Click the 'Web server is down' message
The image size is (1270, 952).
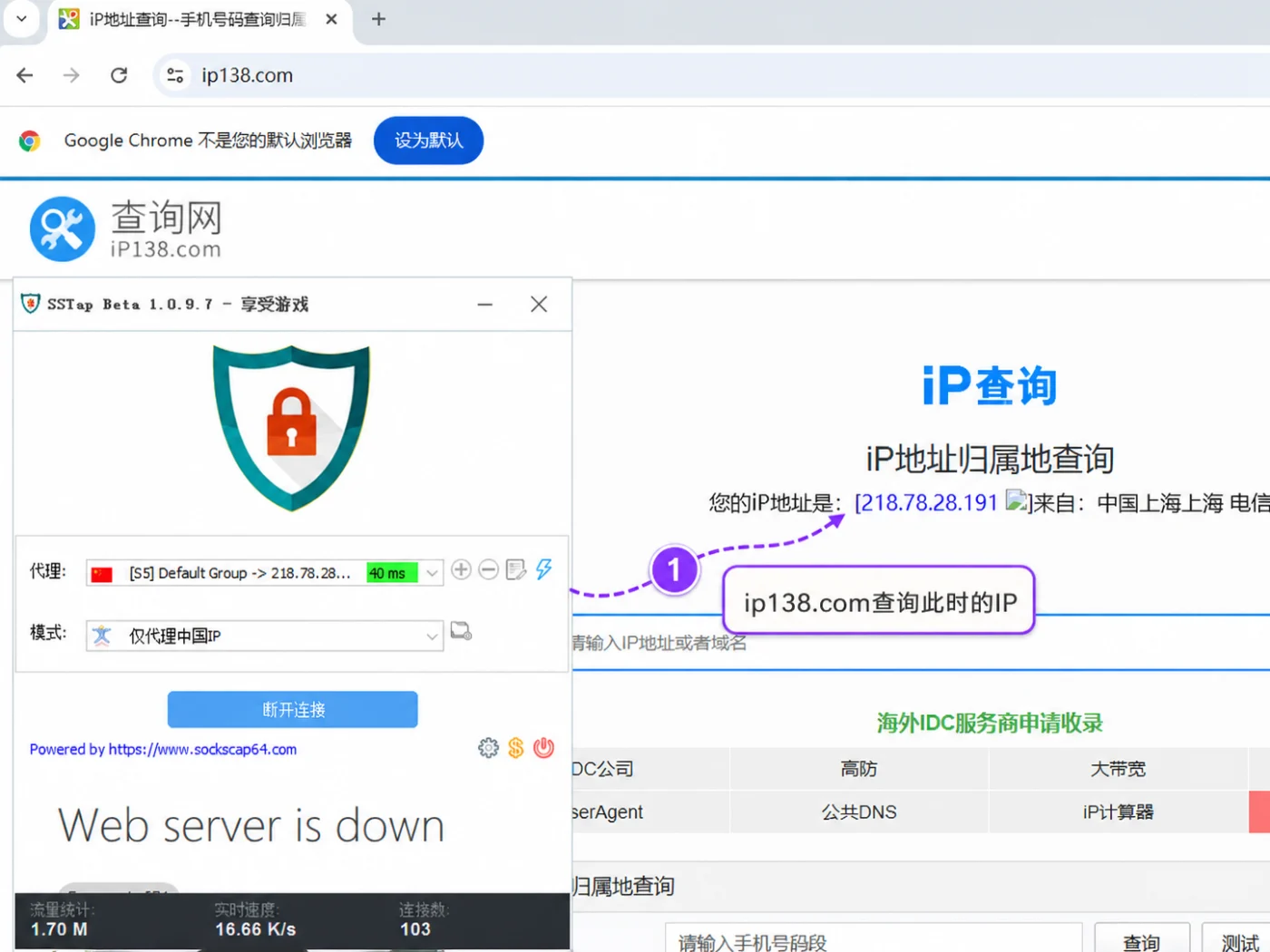[x=251, y=826]
